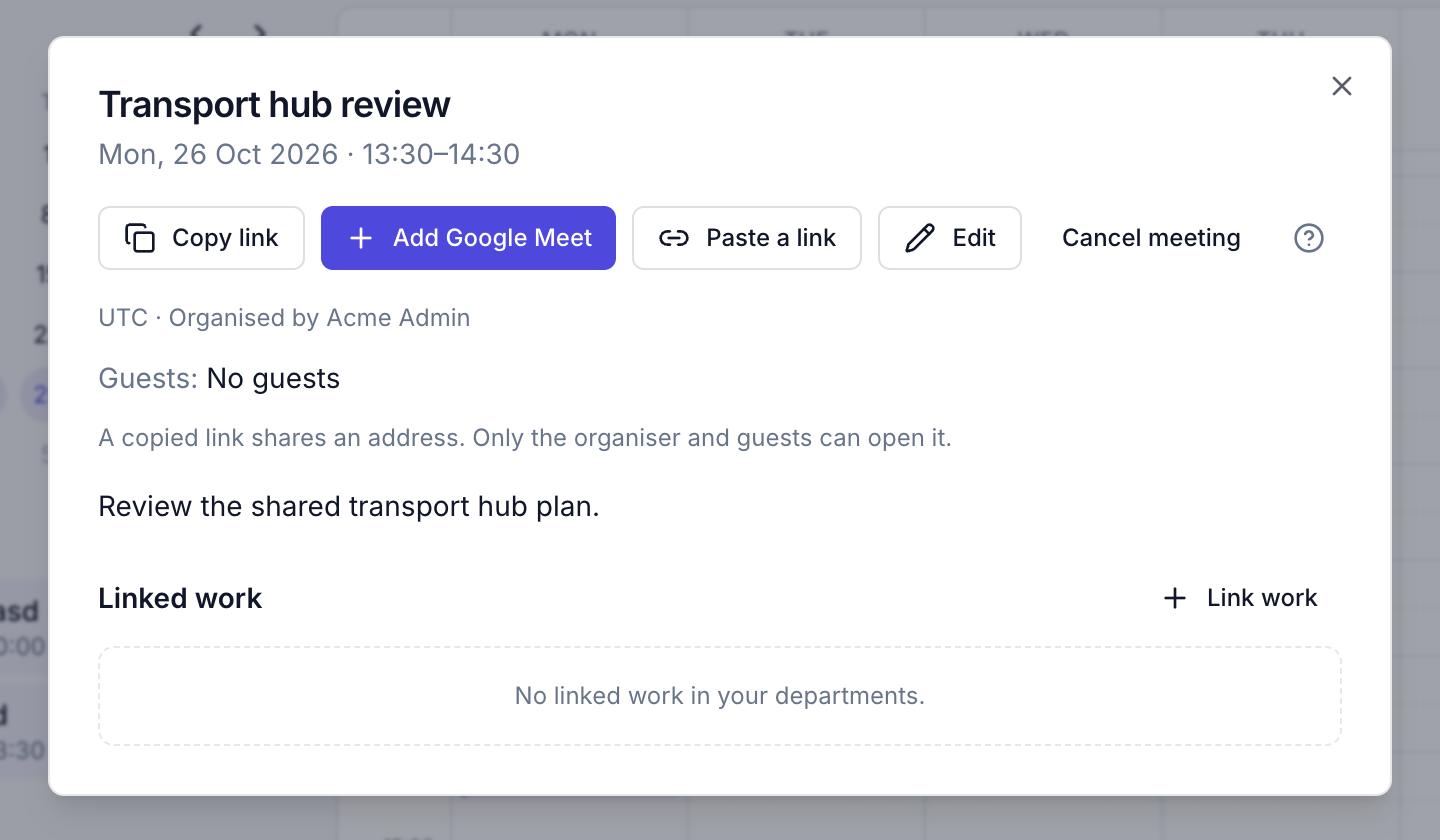Copy the meeting link
The width and height of the screenshot is (1440, 840).
click(x=202, y=238)
